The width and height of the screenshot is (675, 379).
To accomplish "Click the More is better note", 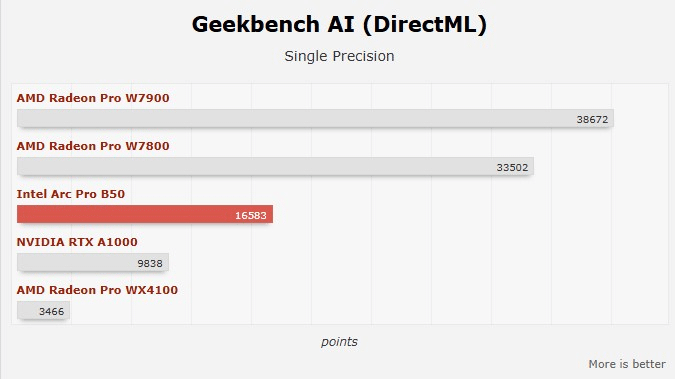I will point(627,364).
